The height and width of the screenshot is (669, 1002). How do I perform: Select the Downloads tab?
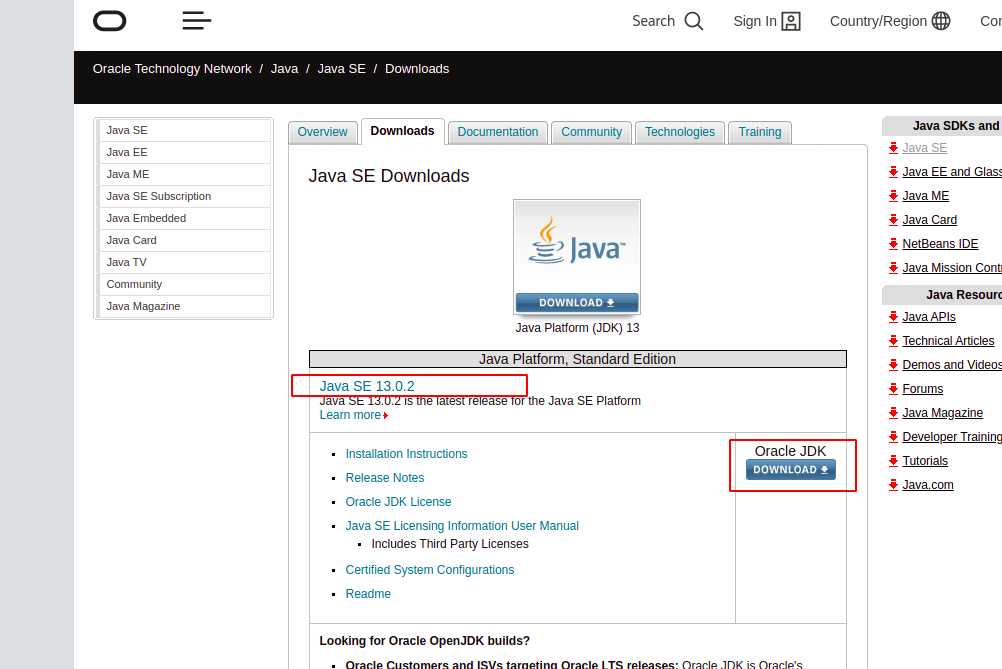tap(403, 131)
